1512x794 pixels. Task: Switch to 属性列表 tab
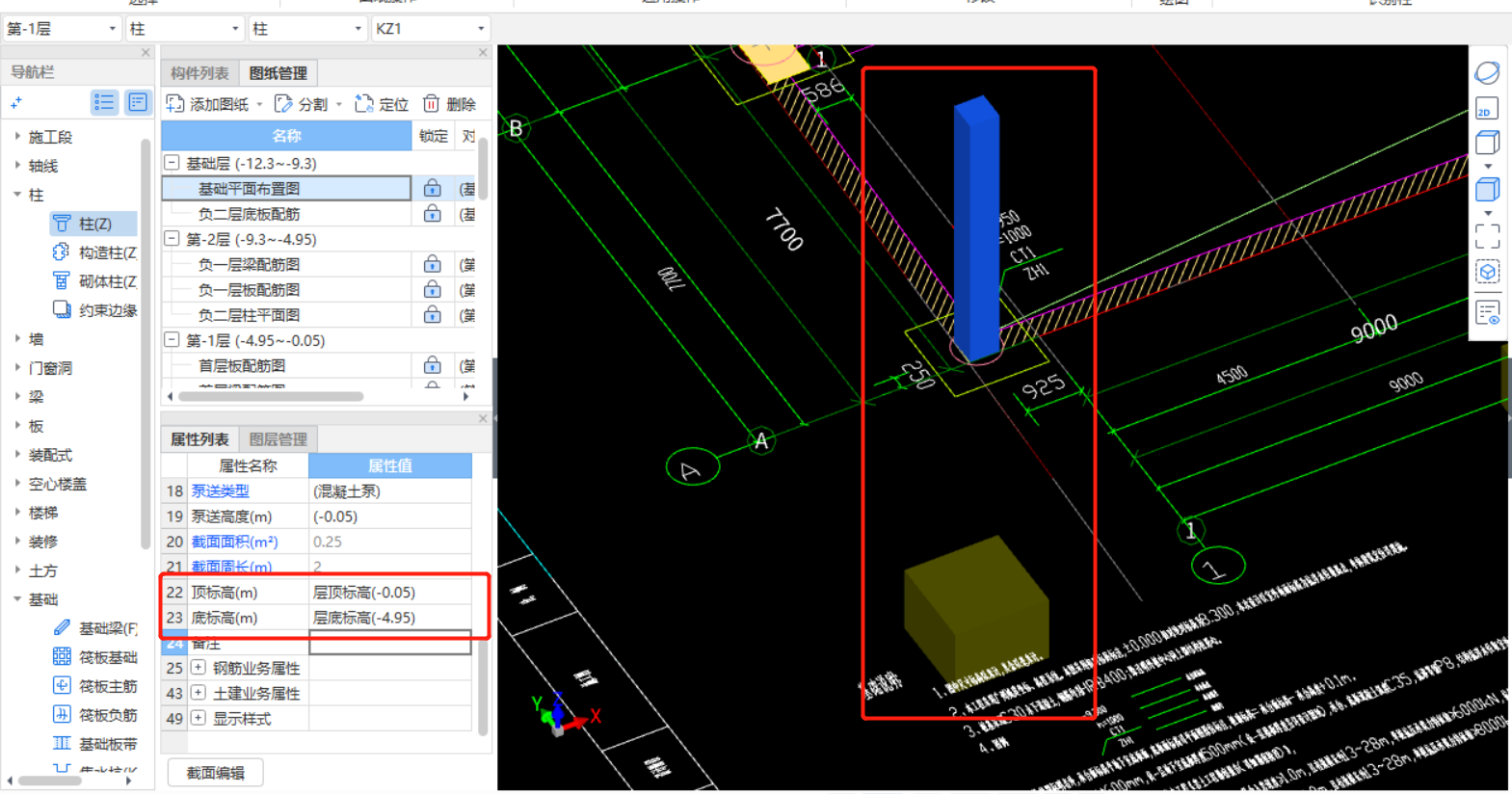point(199,439)
